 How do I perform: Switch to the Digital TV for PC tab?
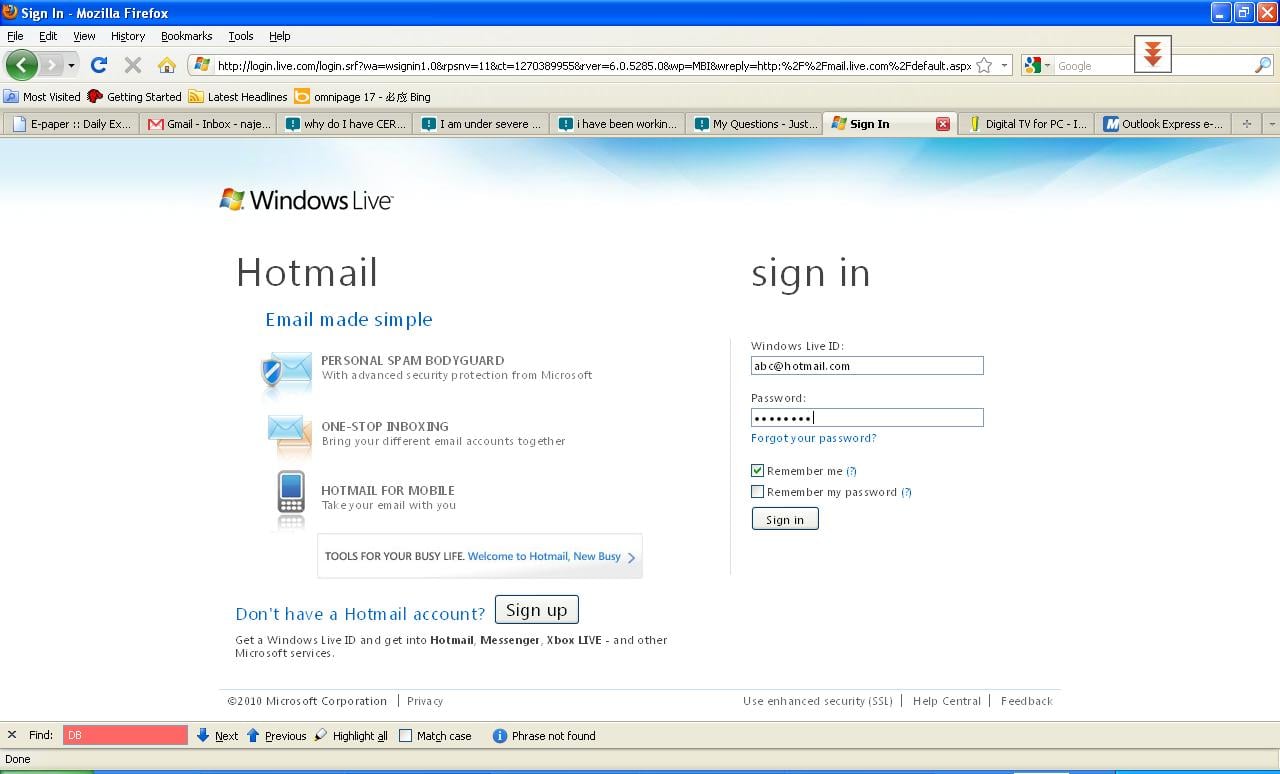(1027, 124)
